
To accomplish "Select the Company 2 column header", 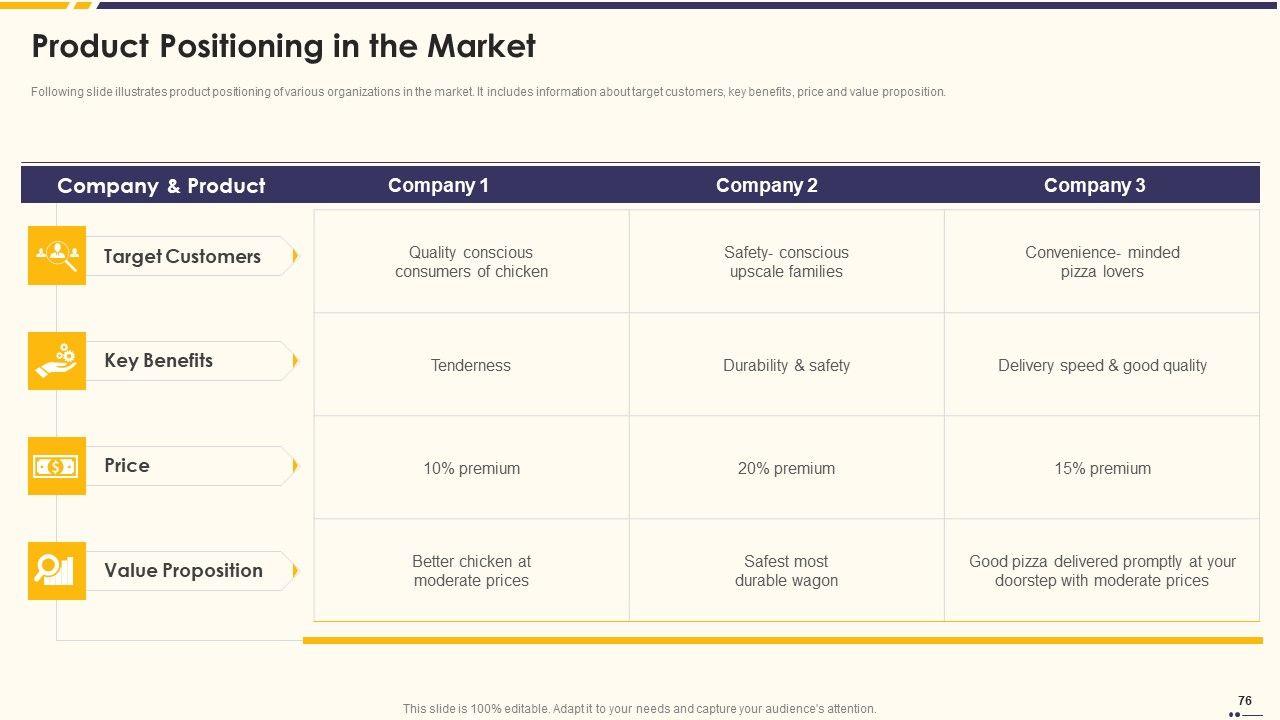I will click(766, 186).
